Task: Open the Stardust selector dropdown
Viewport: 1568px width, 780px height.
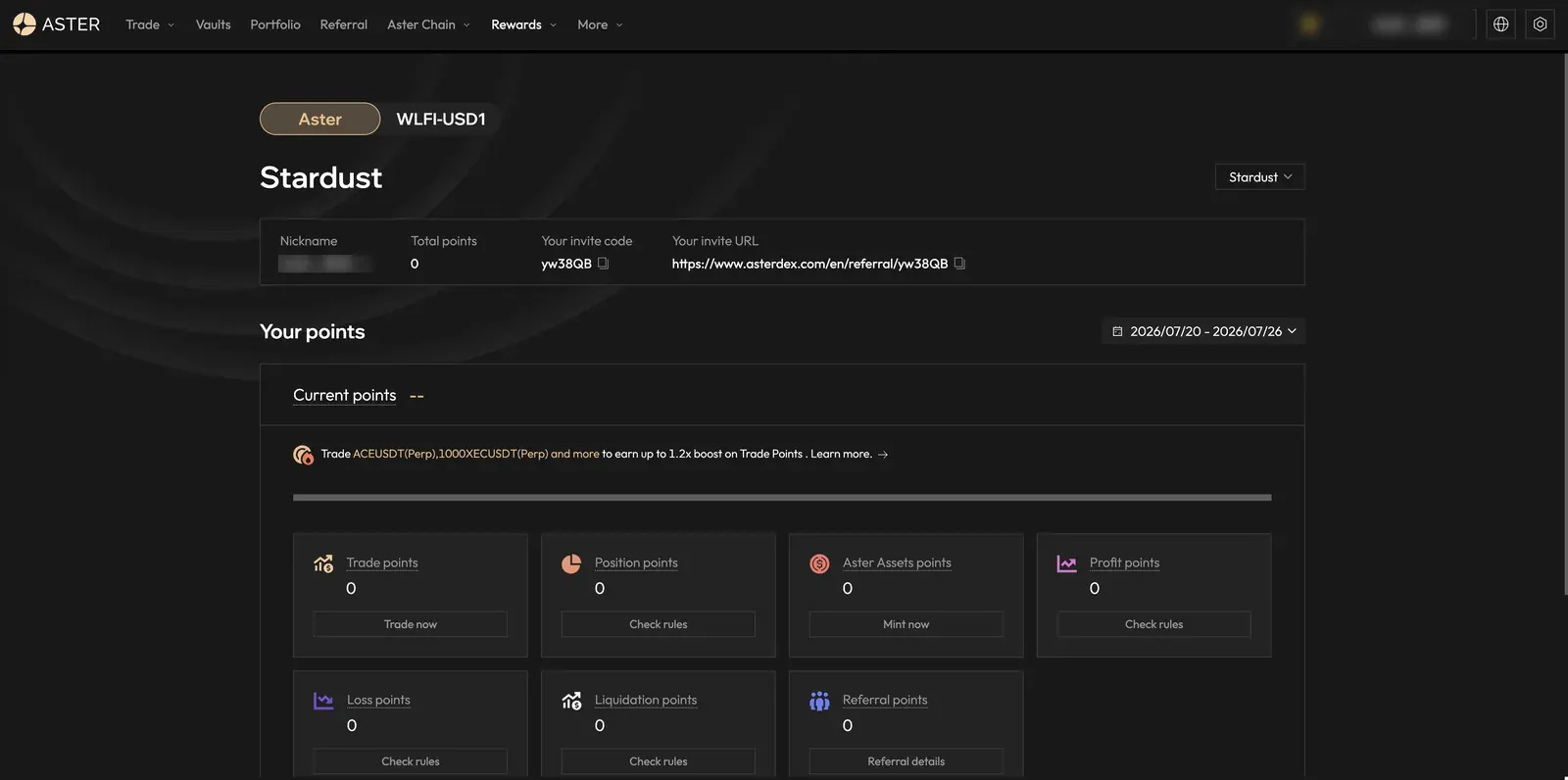Action: click(x=1260, y=177)
